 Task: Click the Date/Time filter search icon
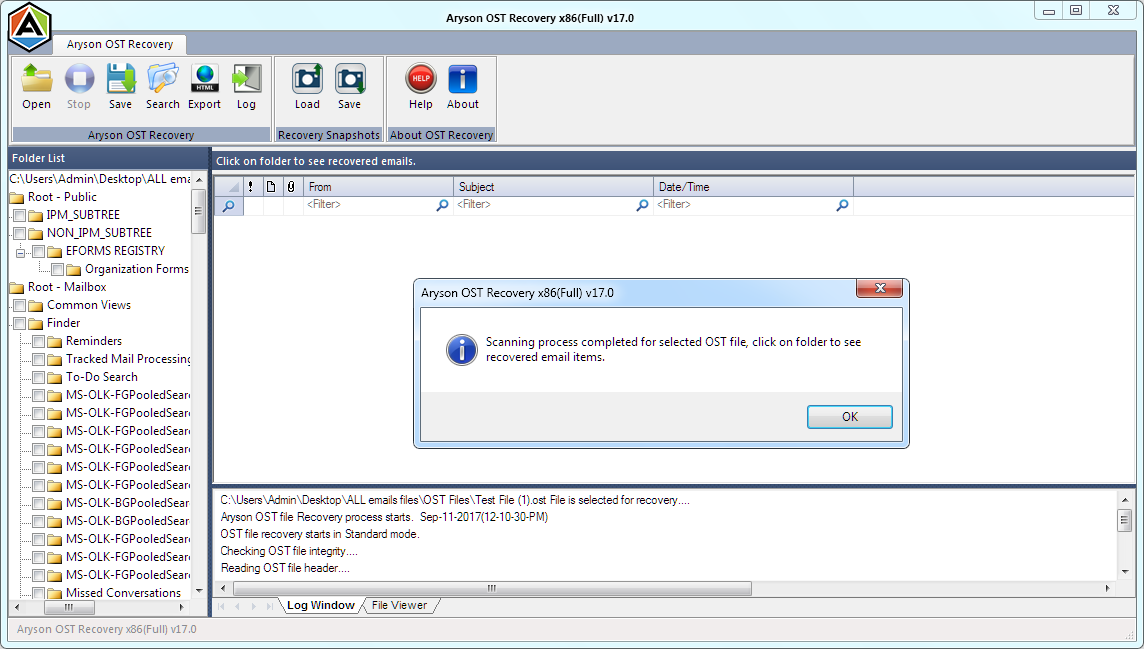tap(842, 206)
